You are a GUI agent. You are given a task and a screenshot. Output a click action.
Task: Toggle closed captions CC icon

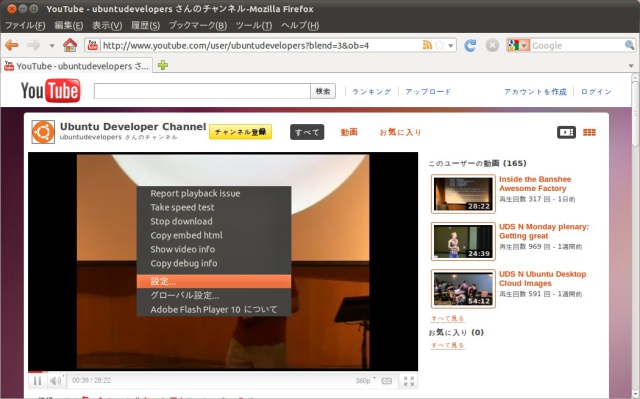[x=387, y=381]
